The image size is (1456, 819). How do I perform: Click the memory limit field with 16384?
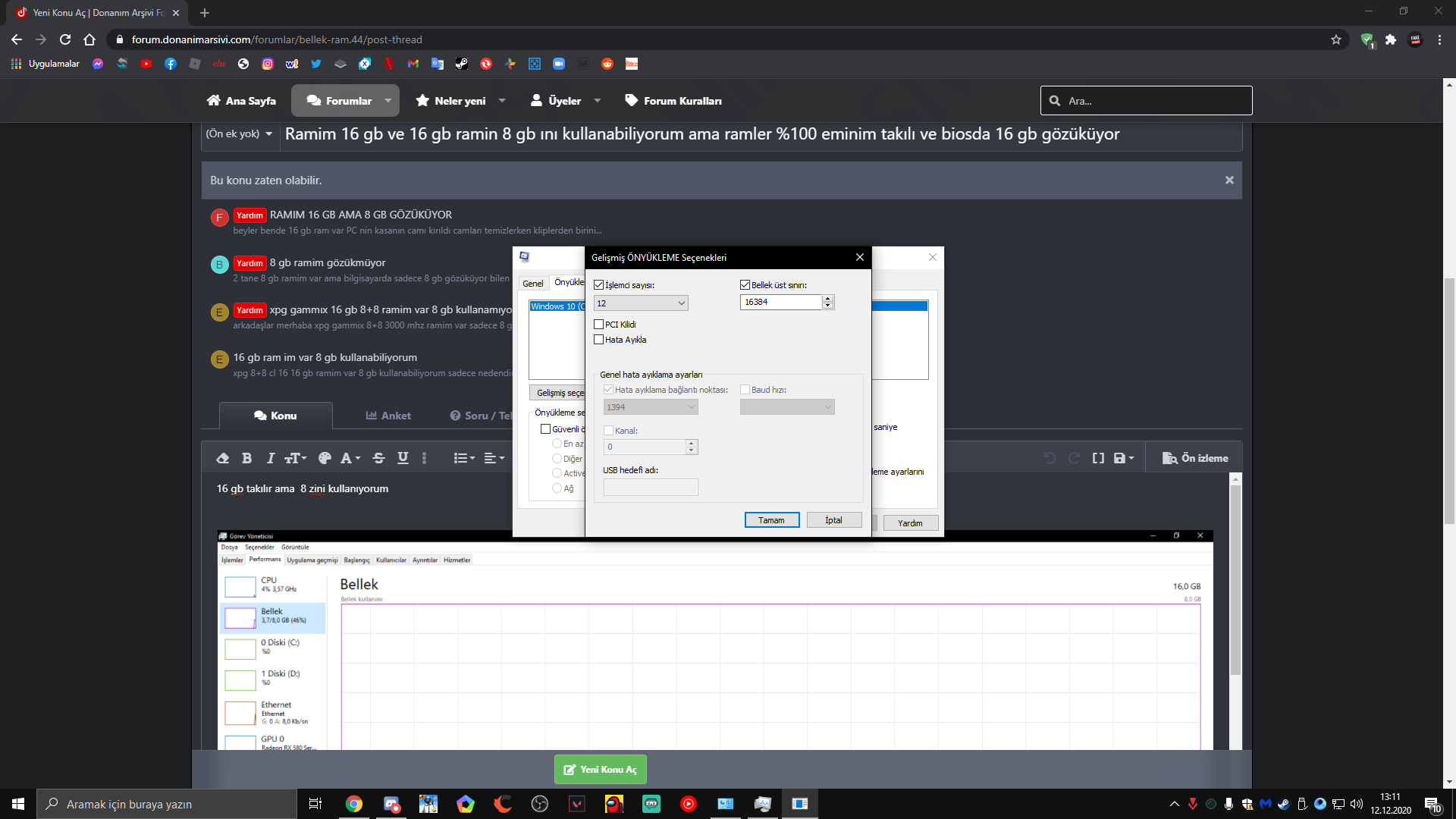(781, 302)
